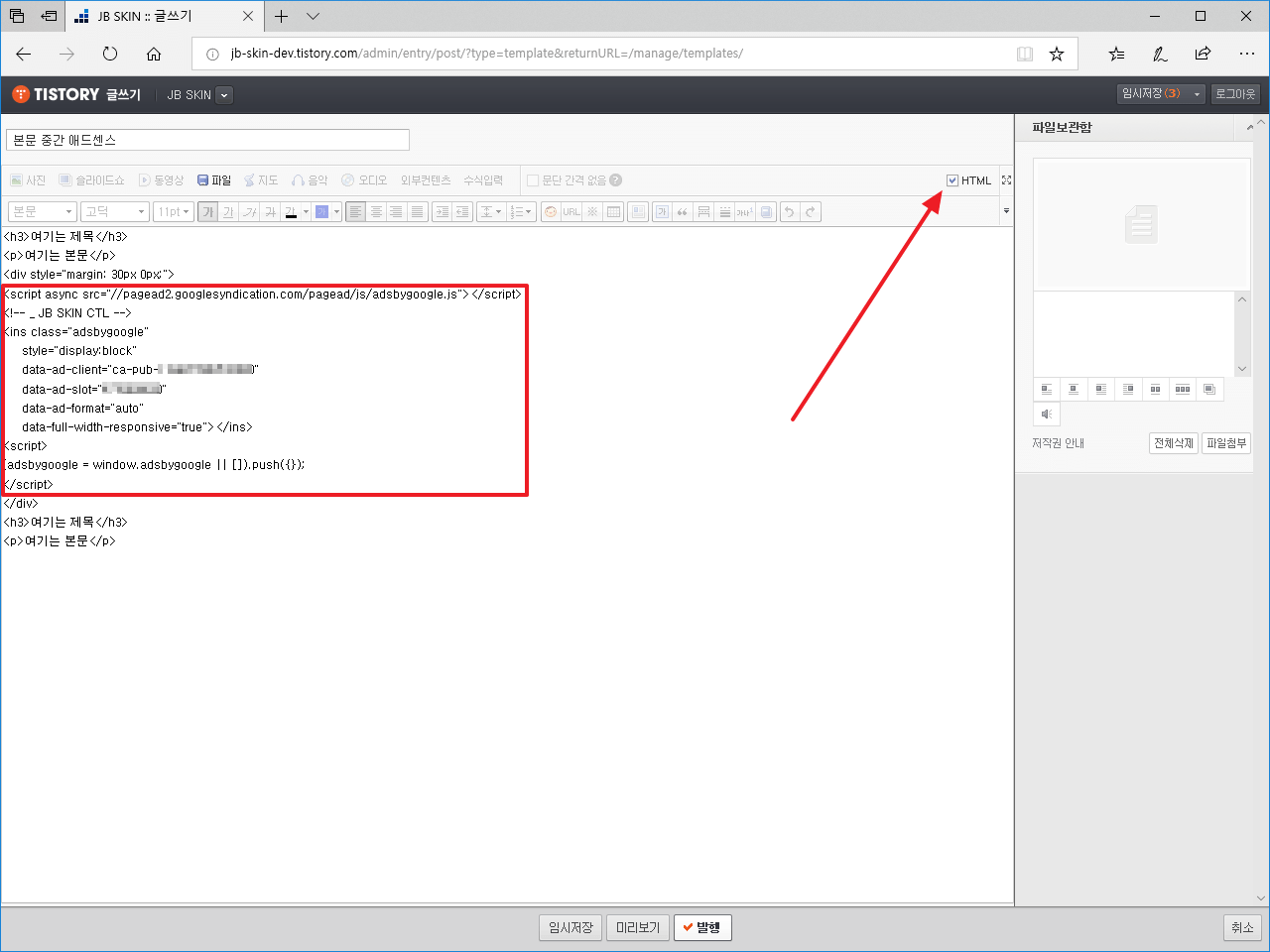1270x952 pixels.
Task: Align text left
Action: (355, 211)
